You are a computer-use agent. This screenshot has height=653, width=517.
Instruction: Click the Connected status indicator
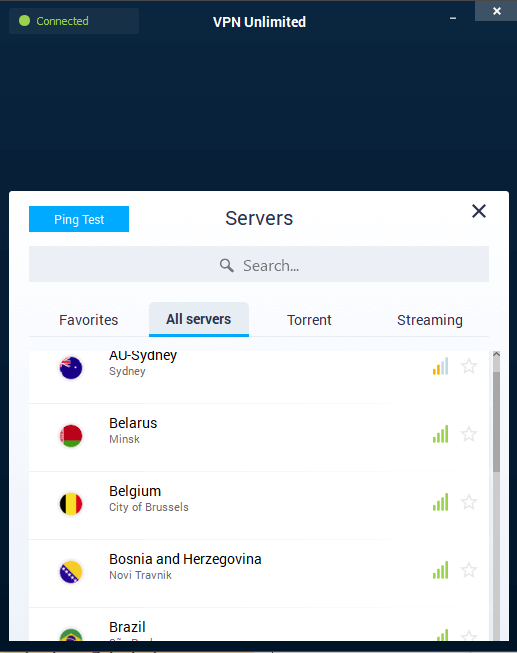(74, 21)
